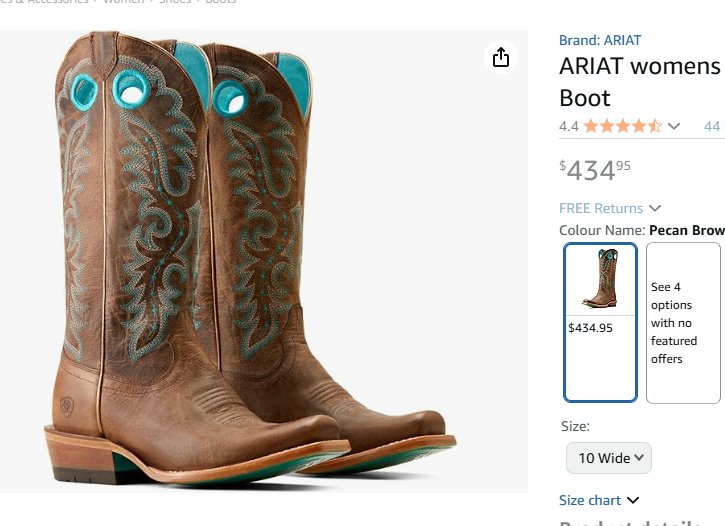Open the Size chart link
The height and width of the screenshot is (526, 725).
tap(590, 500)
